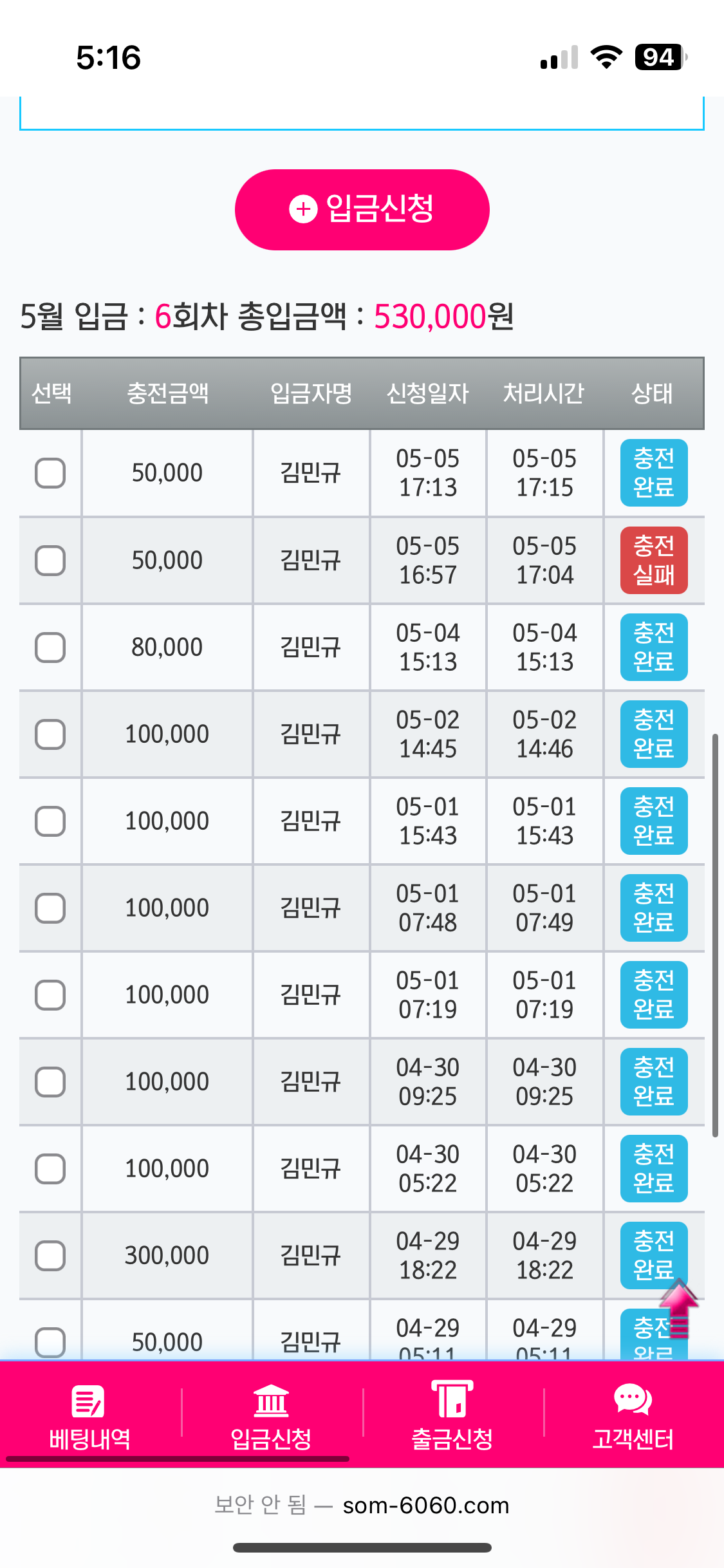Tap the battery indicator showing 94
The image size is (724, 1568).
[x=660, y=57]
